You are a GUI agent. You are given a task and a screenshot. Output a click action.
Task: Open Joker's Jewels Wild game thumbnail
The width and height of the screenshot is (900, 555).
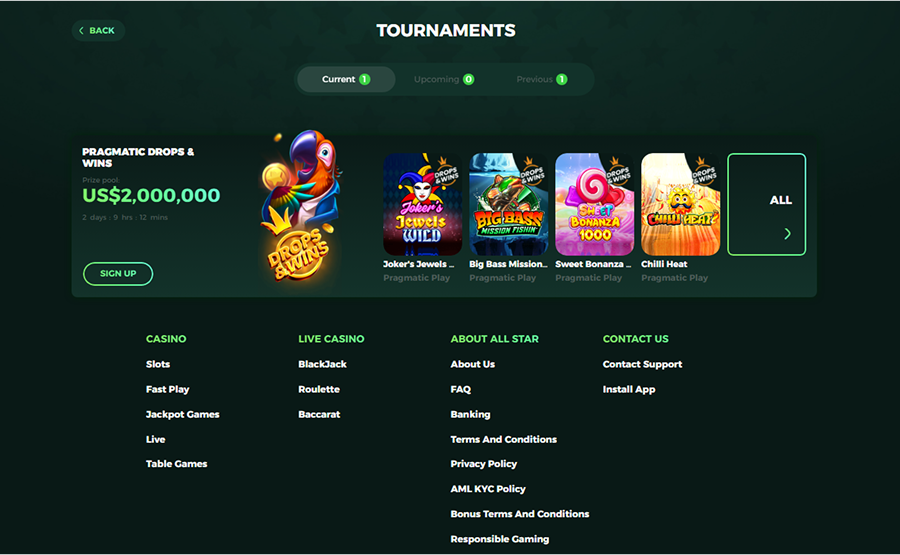click(x=422, y=204)
